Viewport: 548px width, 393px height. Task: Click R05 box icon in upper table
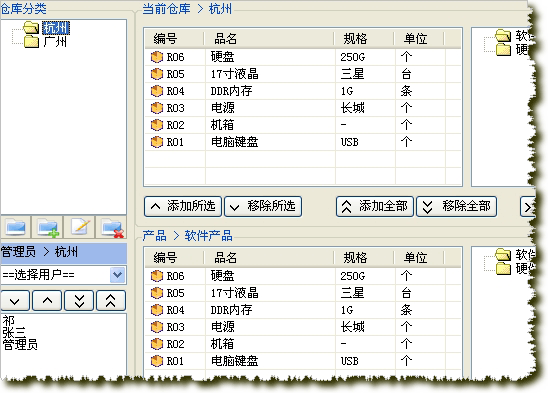(157, 74)
